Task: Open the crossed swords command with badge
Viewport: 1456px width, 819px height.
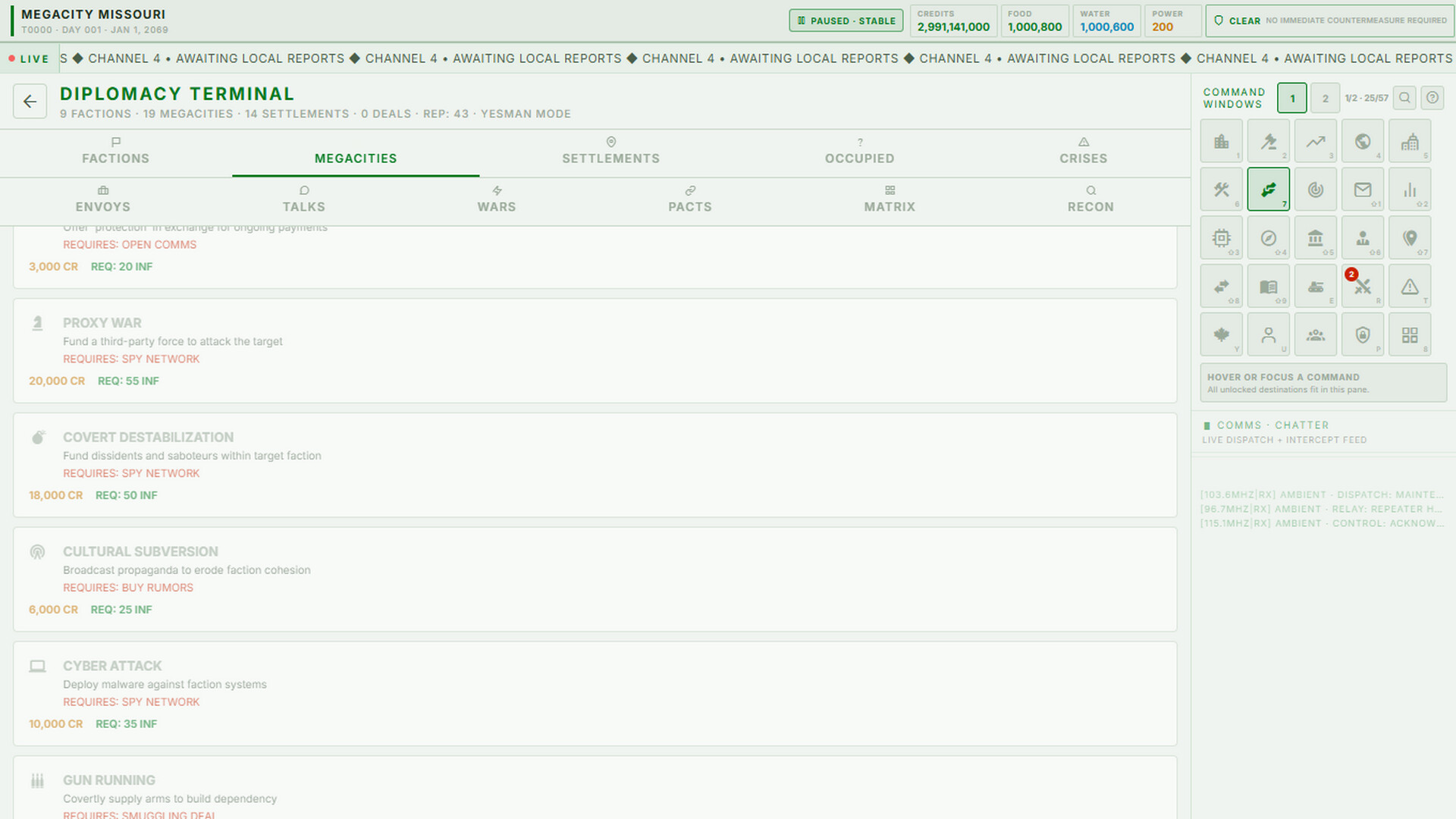Action: [x=1362, y=287]
